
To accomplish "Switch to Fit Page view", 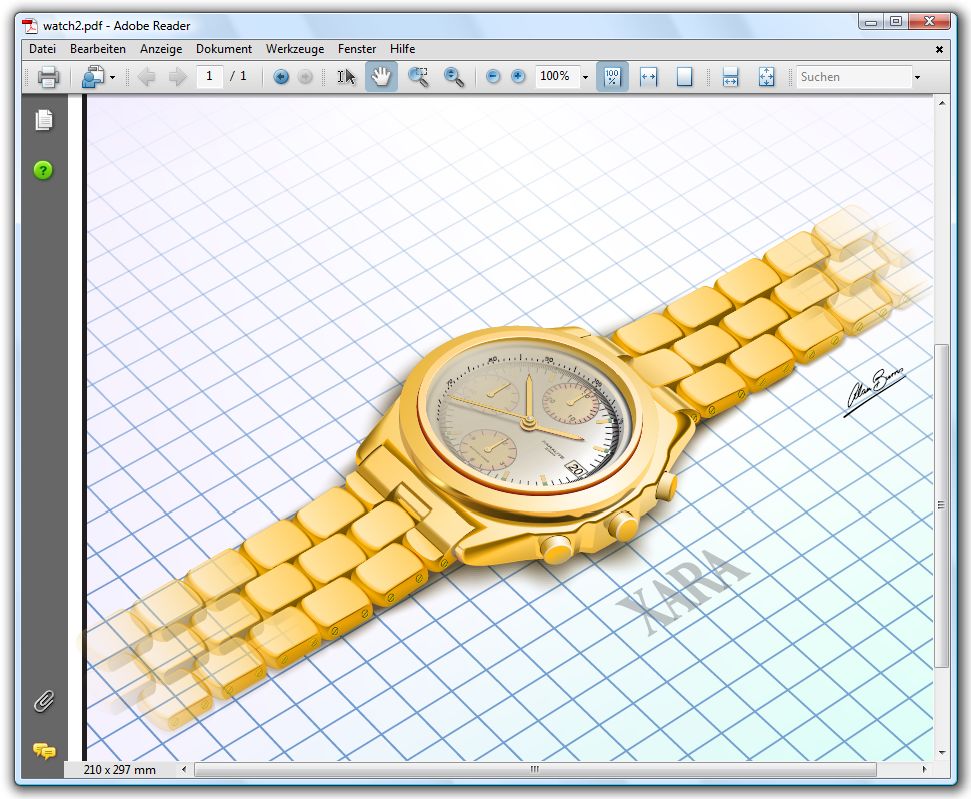I will coord(684,77).
